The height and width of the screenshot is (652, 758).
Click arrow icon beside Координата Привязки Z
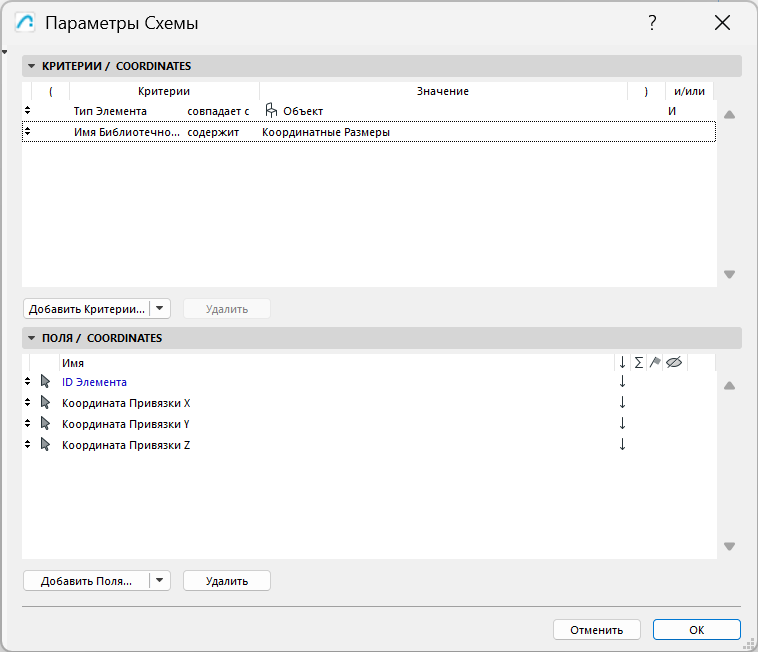click(x=45, y=445)
